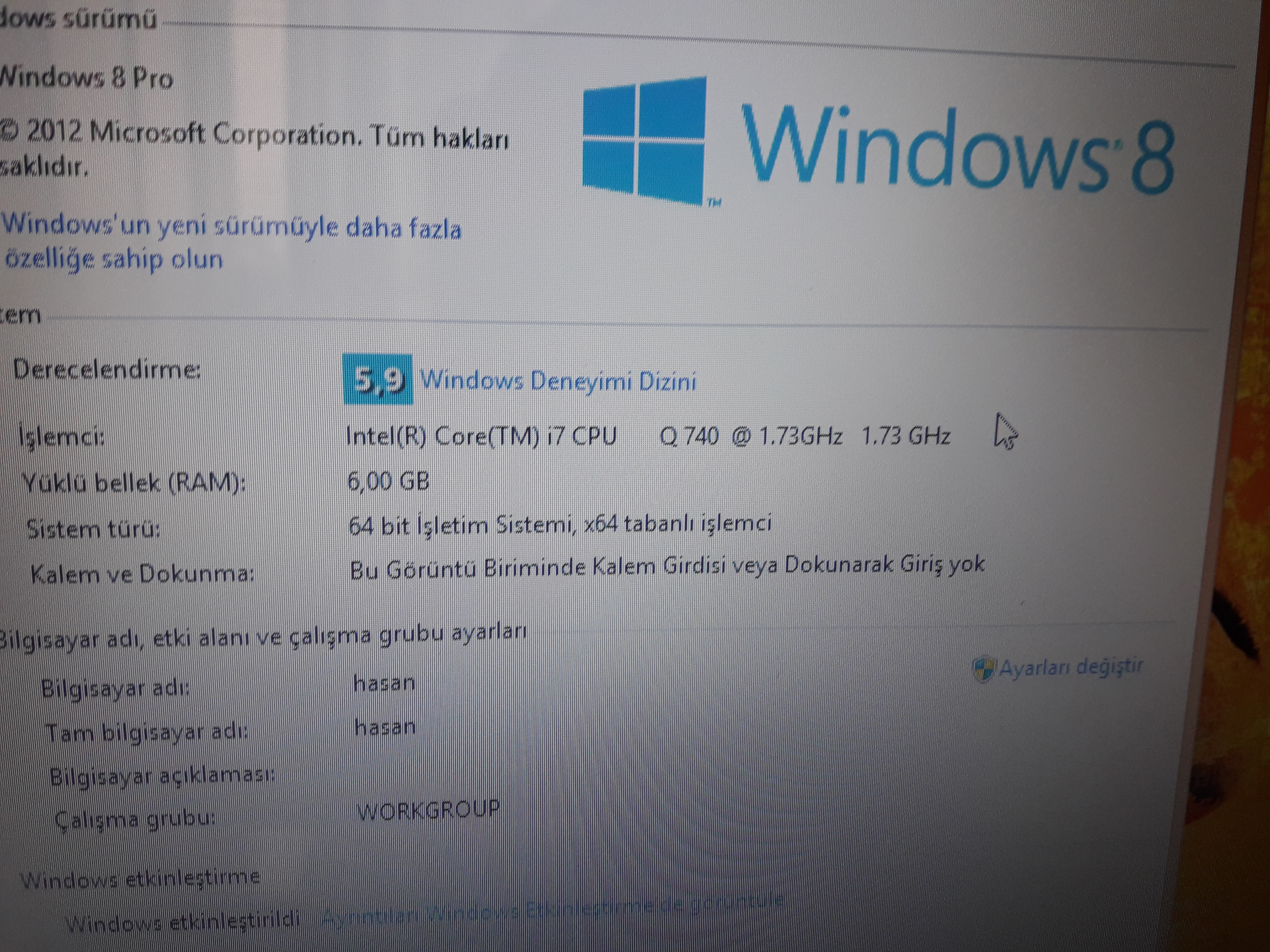Click the Derecelendirme: label

(x=107, y=370)
